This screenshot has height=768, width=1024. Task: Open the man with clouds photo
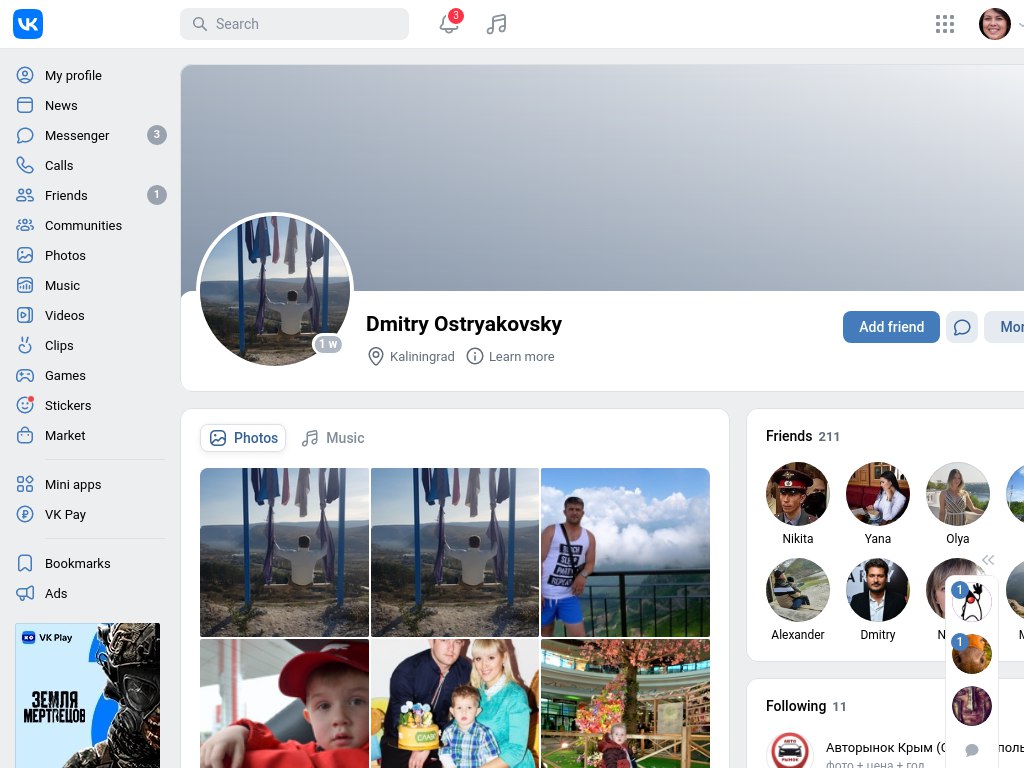click(625, 552)
